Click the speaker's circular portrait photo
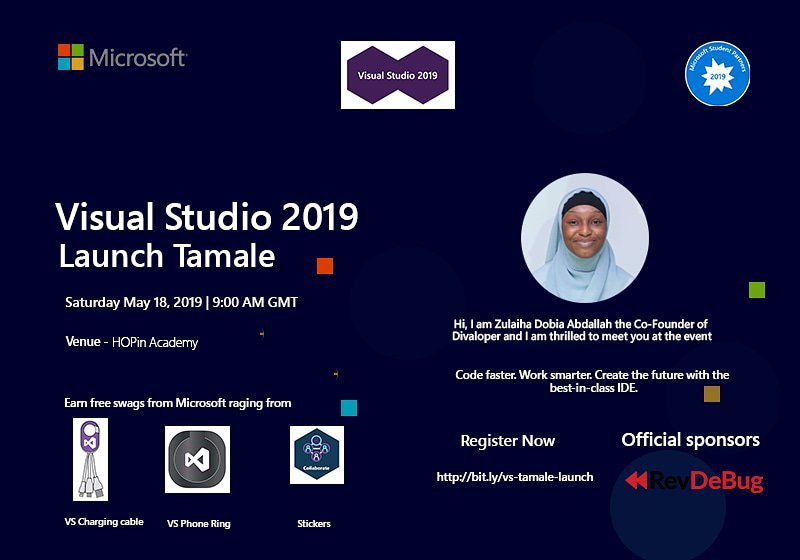The image size is (800, 560). pos(585,238)
